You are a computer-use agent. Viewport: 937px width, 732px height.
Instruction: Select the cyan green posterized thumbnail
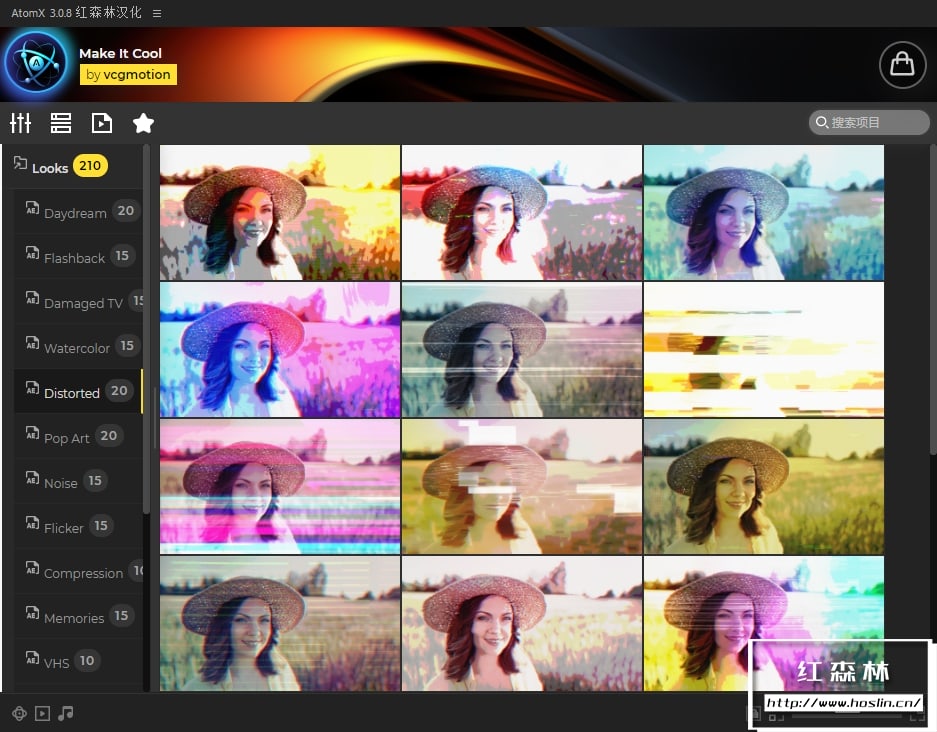point(764,212)
